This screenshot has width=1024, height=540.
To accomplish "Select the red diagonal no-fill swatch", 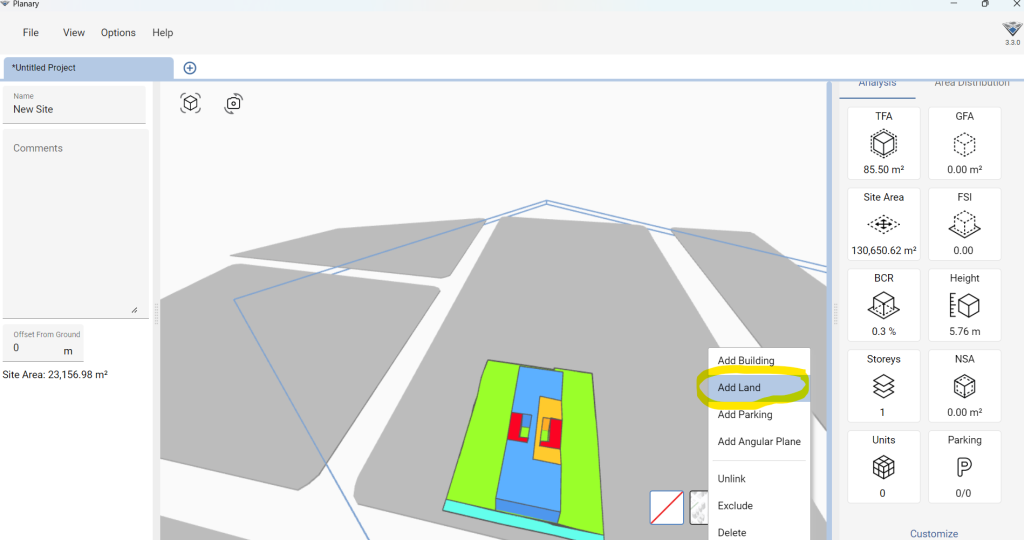I will tap(667, 507).
